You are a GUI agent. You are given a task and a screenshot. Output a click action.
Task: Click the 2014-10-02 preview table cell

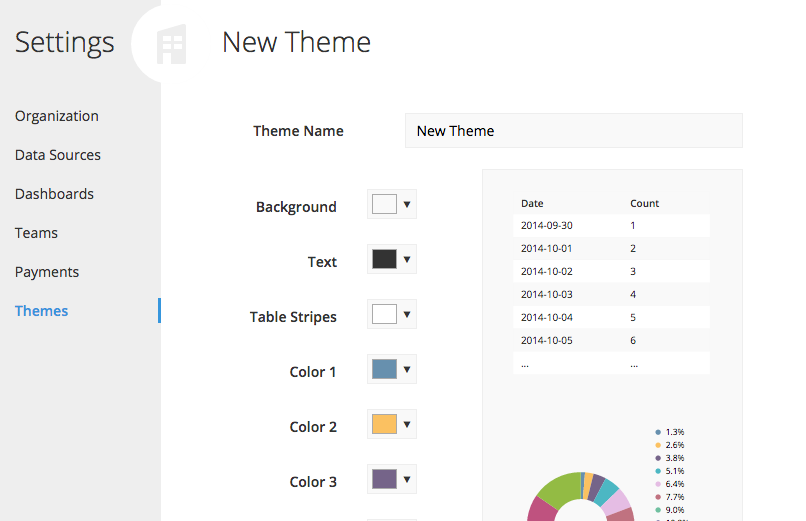coord(546,271)
